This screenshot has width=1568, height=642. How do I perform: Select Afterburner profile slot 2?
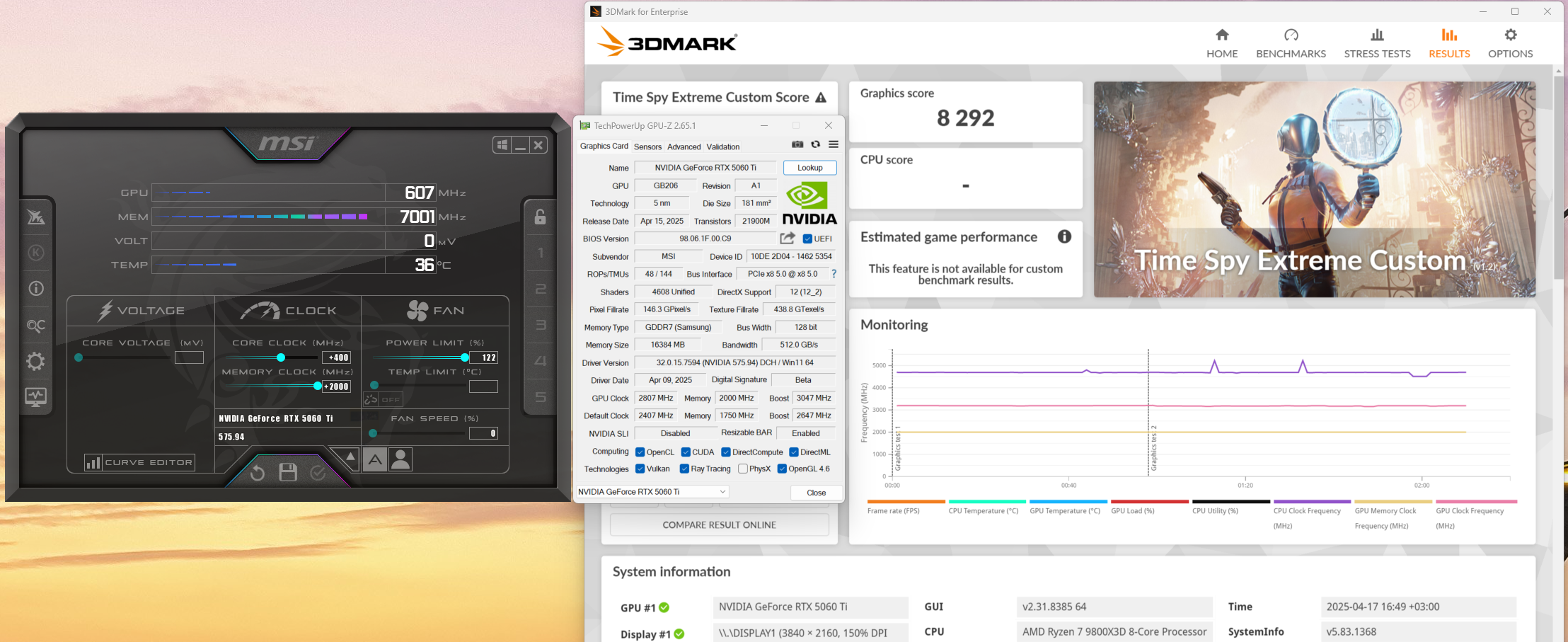[x=540, y=289]
